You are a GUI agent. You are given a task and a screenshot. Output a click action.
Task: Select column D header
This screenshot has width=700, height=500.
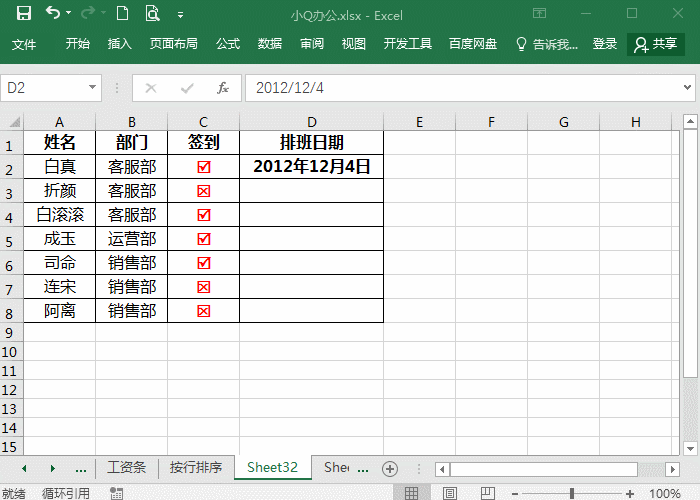(x=312, y=122)
